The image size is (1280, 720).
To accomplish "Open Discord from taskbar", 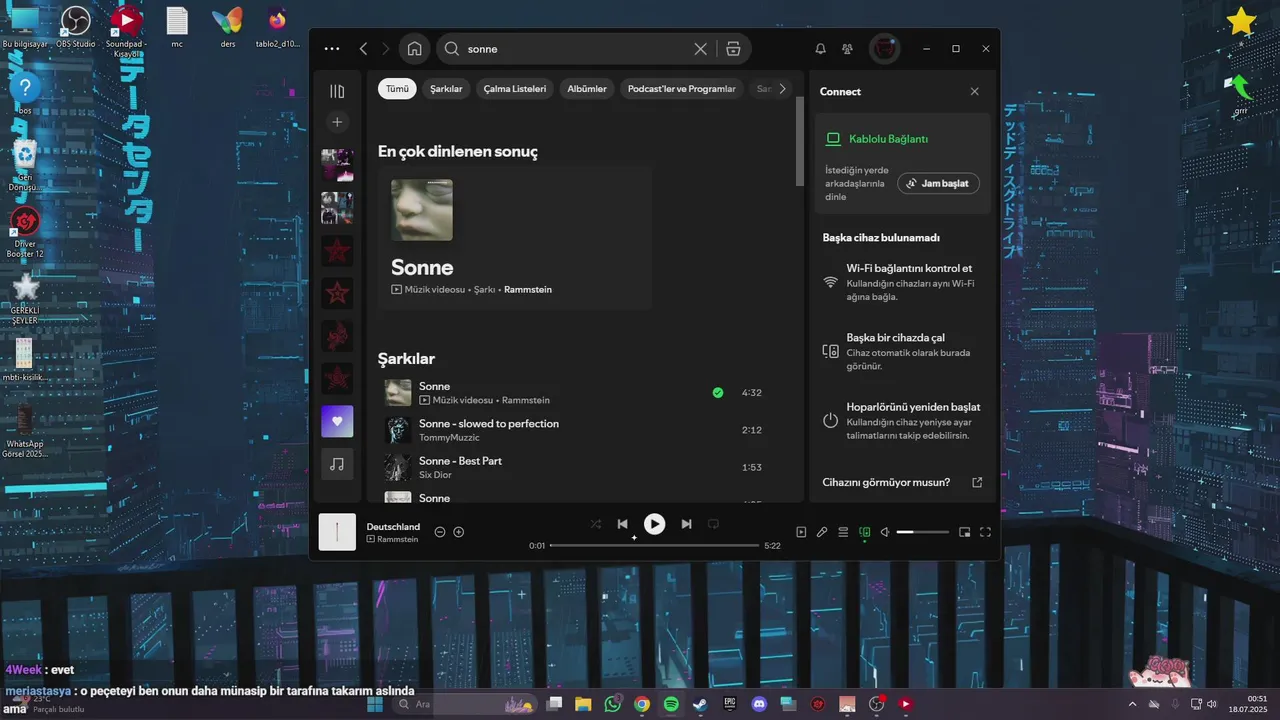I will click(x=759, y=704).
